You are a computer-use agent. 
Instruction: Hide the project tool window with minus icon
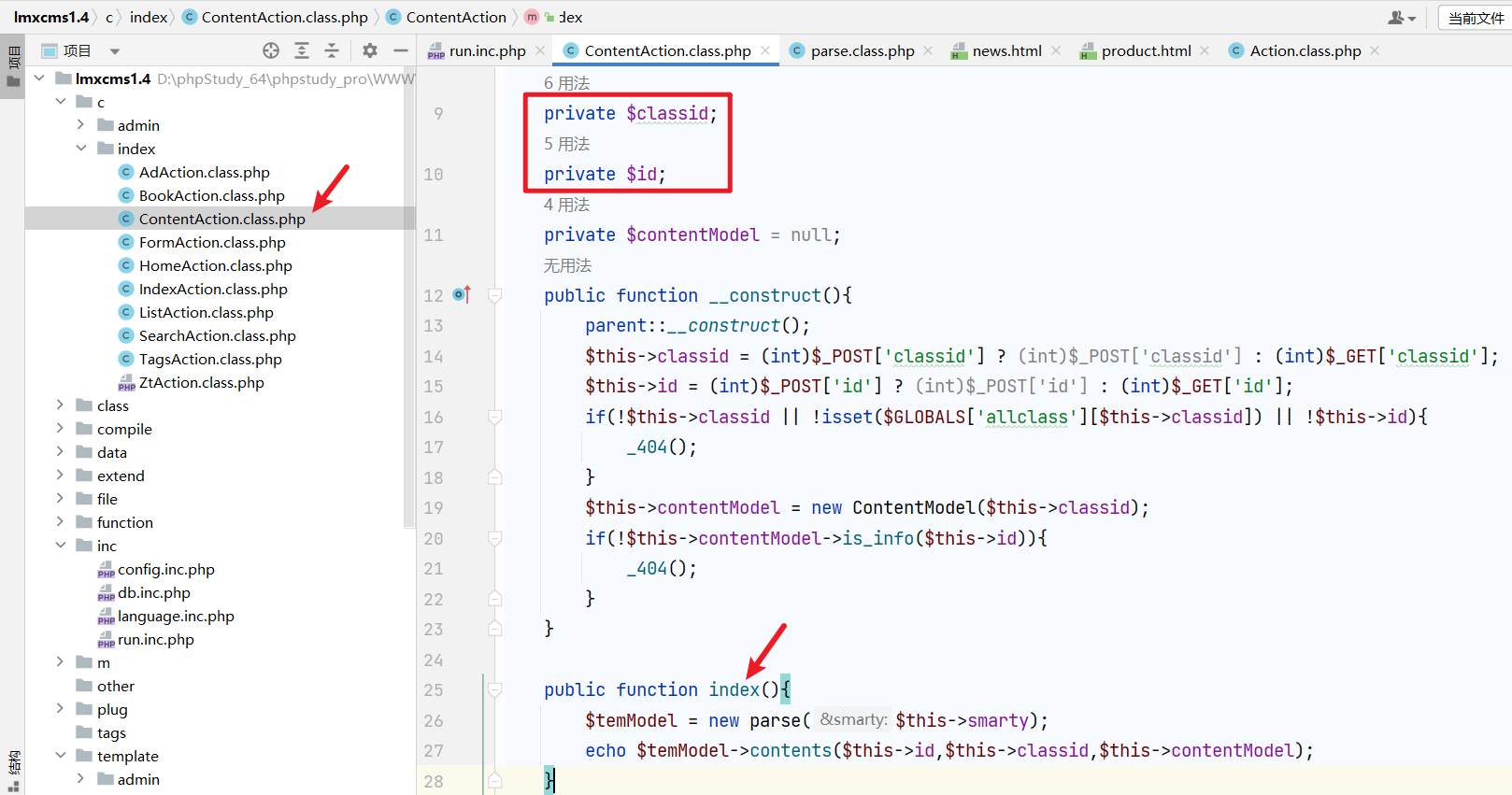point(401,50)
